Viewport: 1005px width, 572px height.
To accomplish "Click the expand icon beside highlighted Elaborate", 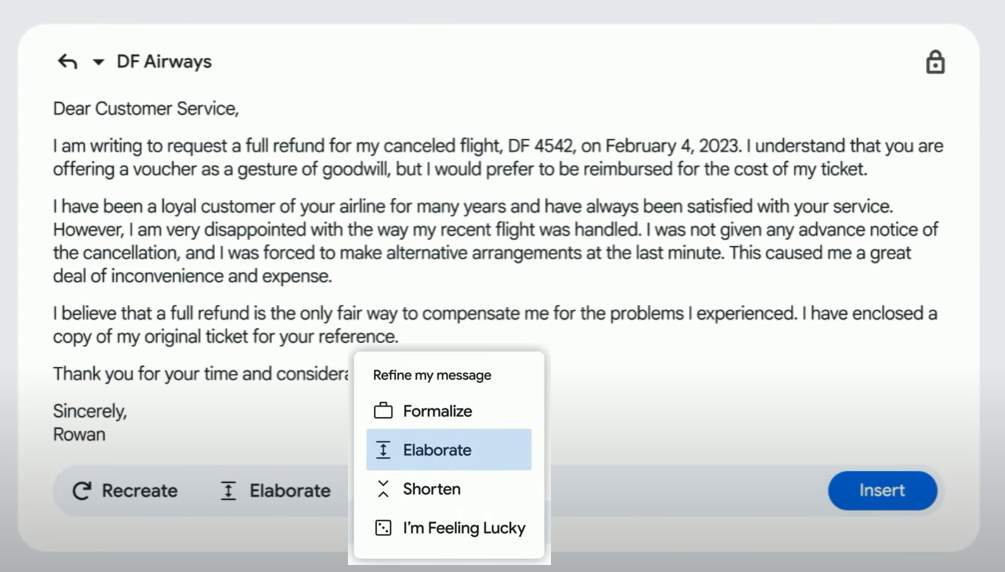I will (383, 450).
